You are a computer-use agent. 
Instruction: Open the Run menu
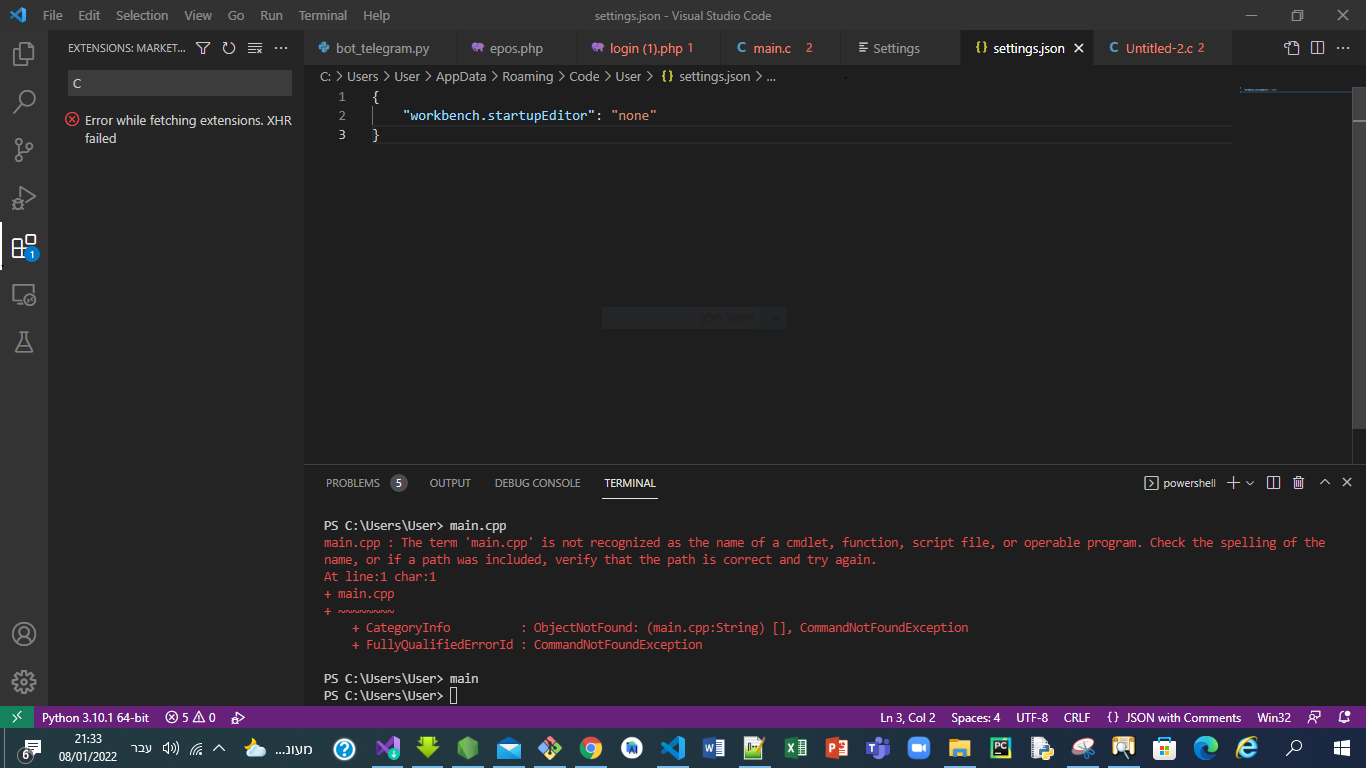(x=271, y=15)
